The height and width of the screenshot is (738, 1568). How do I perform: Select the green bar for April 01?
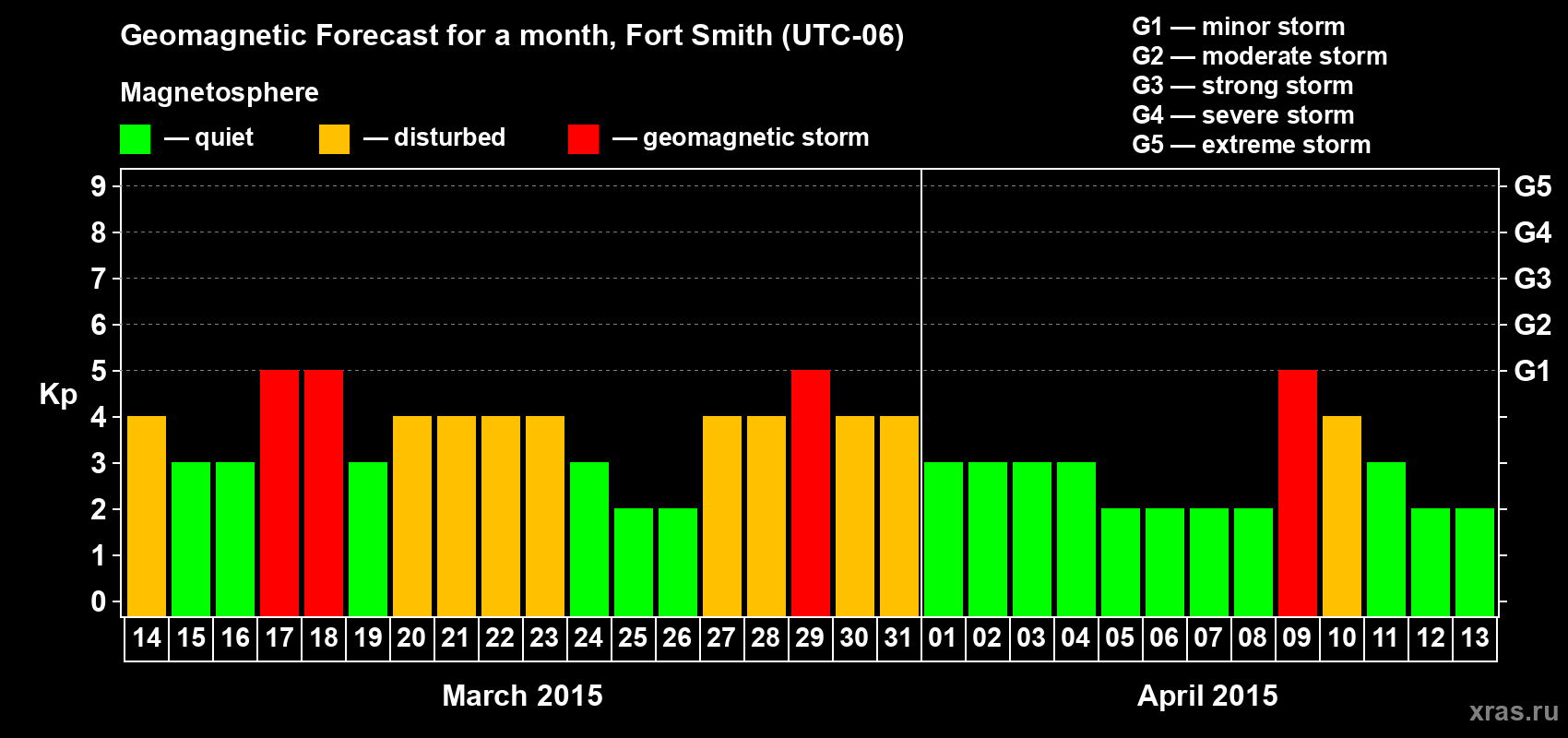click(x=944, y=540)
